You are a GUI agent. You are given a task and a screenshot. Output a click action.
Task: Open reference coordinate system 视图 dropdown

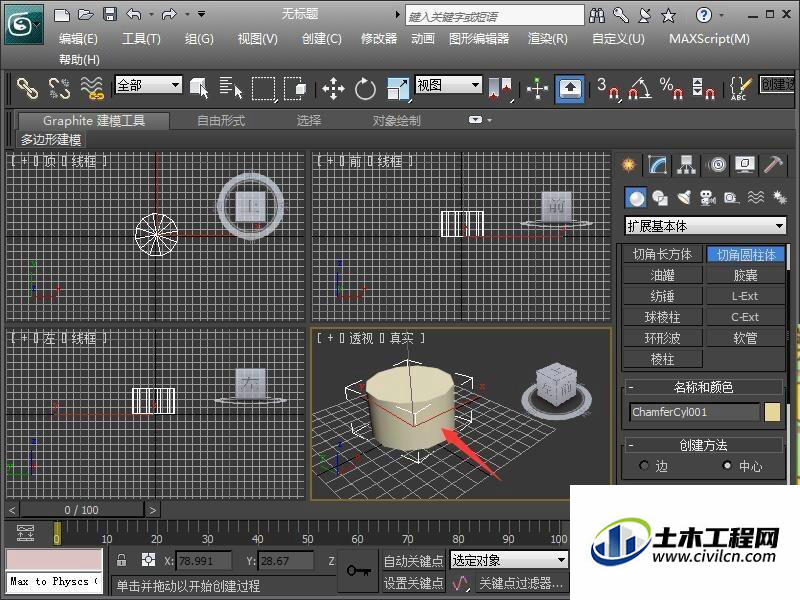[x=448, y=85]
